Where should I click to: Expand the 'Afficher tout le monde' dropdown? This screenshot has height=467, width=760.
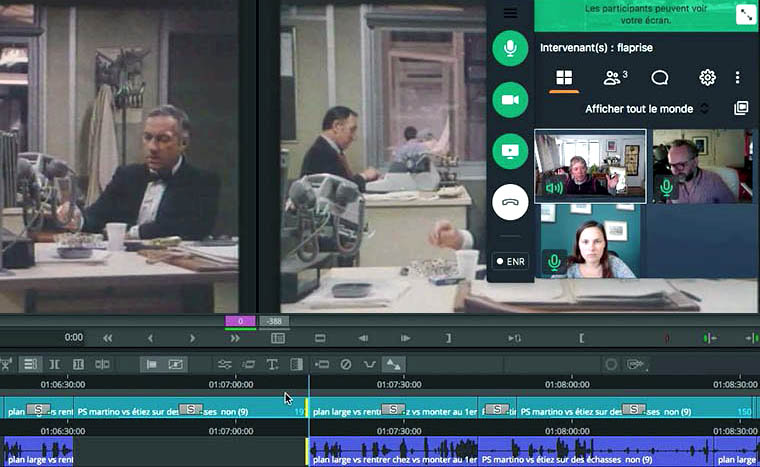point(647,109)
